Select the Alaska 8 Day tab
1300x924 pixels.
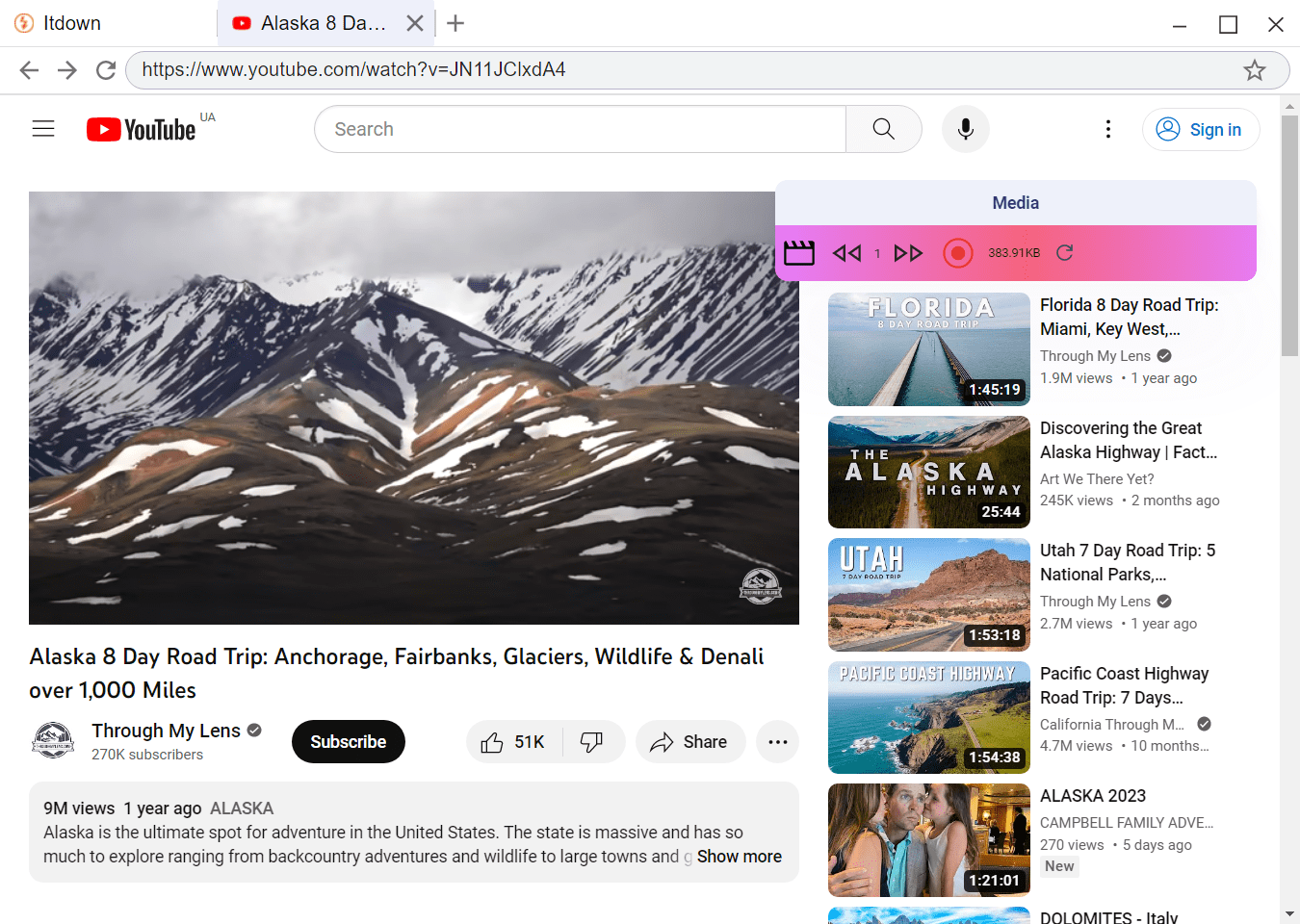tap(325, 23)
